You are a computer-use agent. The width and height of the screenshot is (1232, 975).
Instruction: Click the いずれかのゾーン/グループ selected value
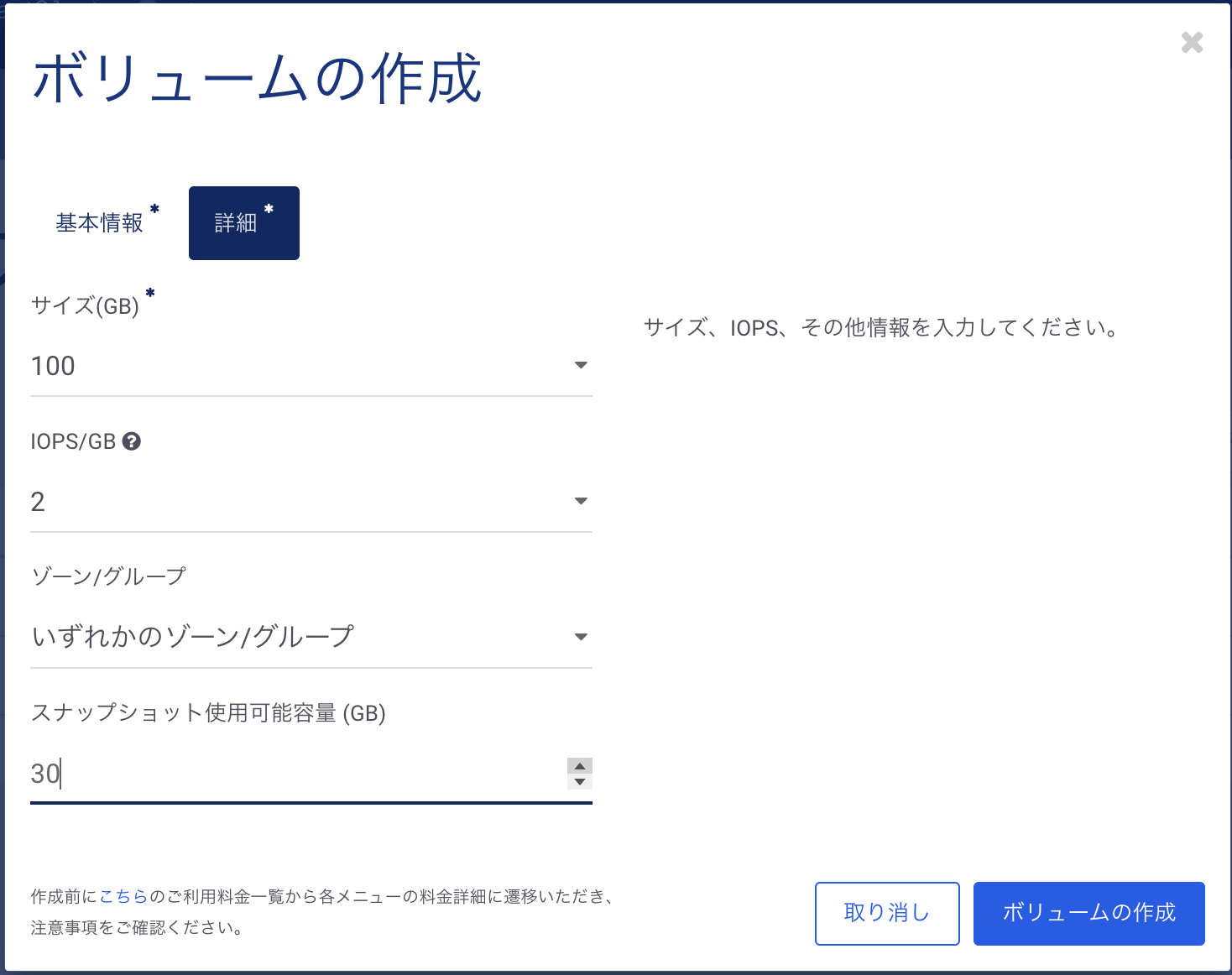click(x=192, y=637)
